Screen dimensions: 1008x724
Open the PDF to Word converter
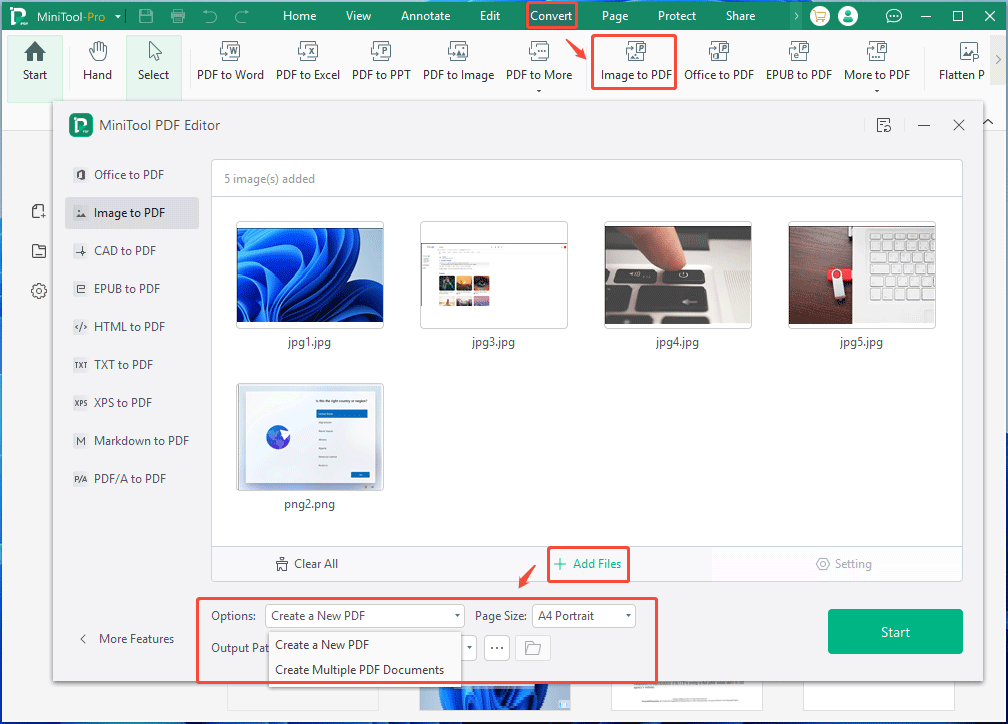[230, 62]
